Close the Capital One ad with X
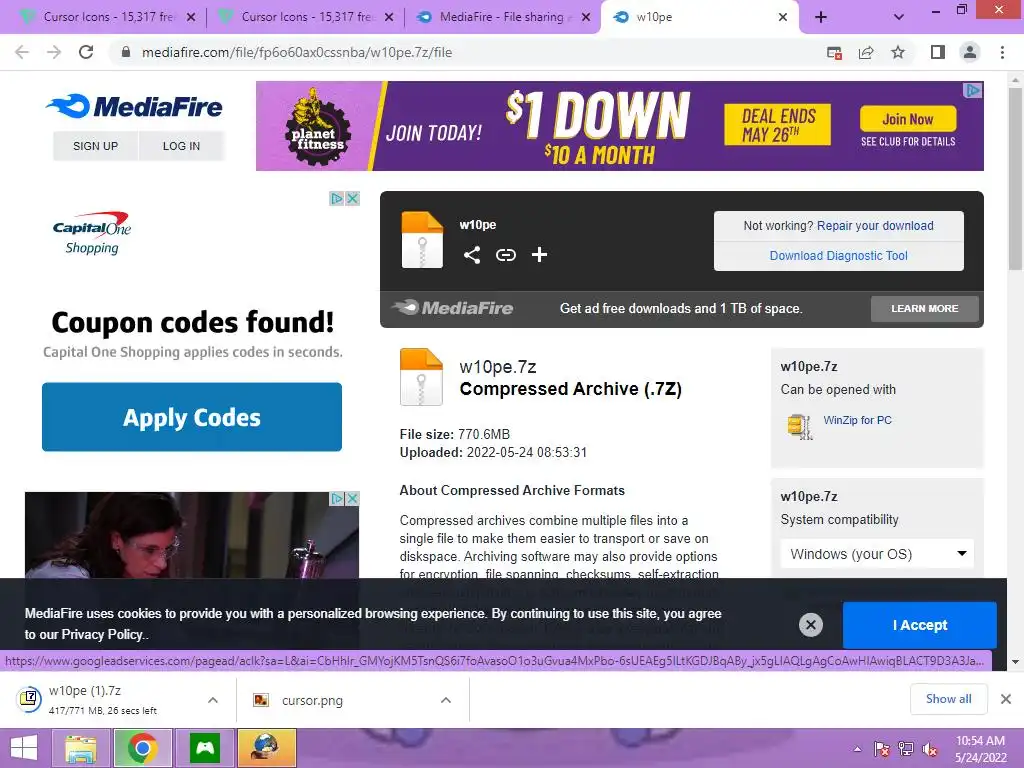This screenshot has width=1024, height=768. pos(353,198)
